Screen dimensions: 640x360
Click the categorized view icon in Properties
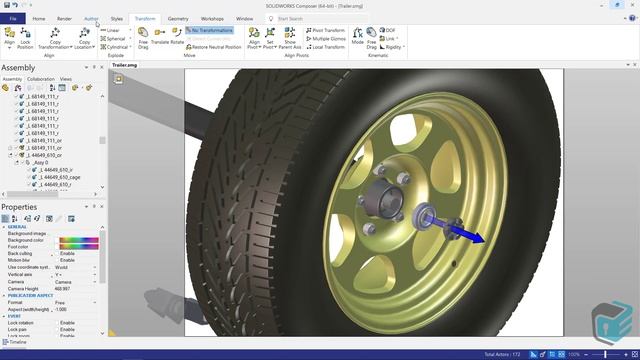coord(5,219)
